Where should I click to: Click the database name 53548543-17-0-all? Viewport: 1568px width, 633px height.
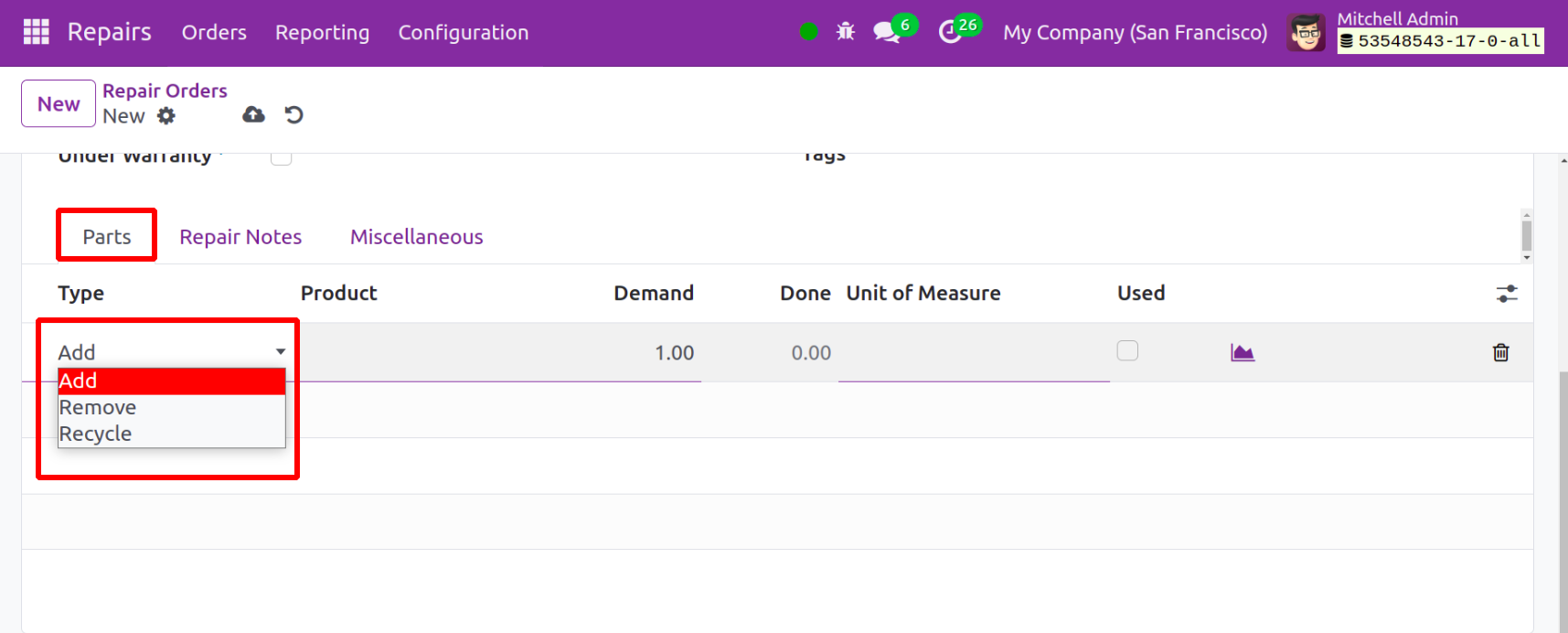click(1441, 41)
